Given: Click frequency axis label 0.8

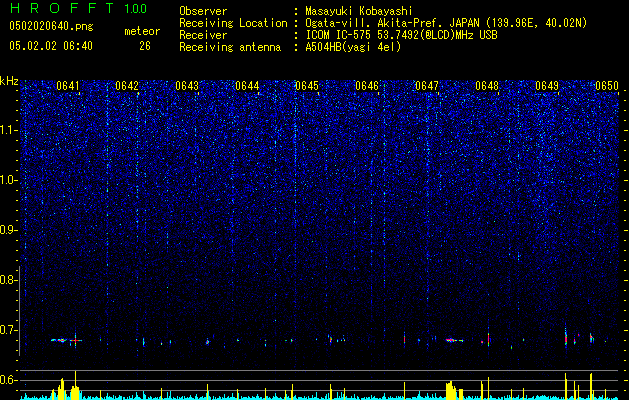Looking at the screenshot, I should [7, 280].
